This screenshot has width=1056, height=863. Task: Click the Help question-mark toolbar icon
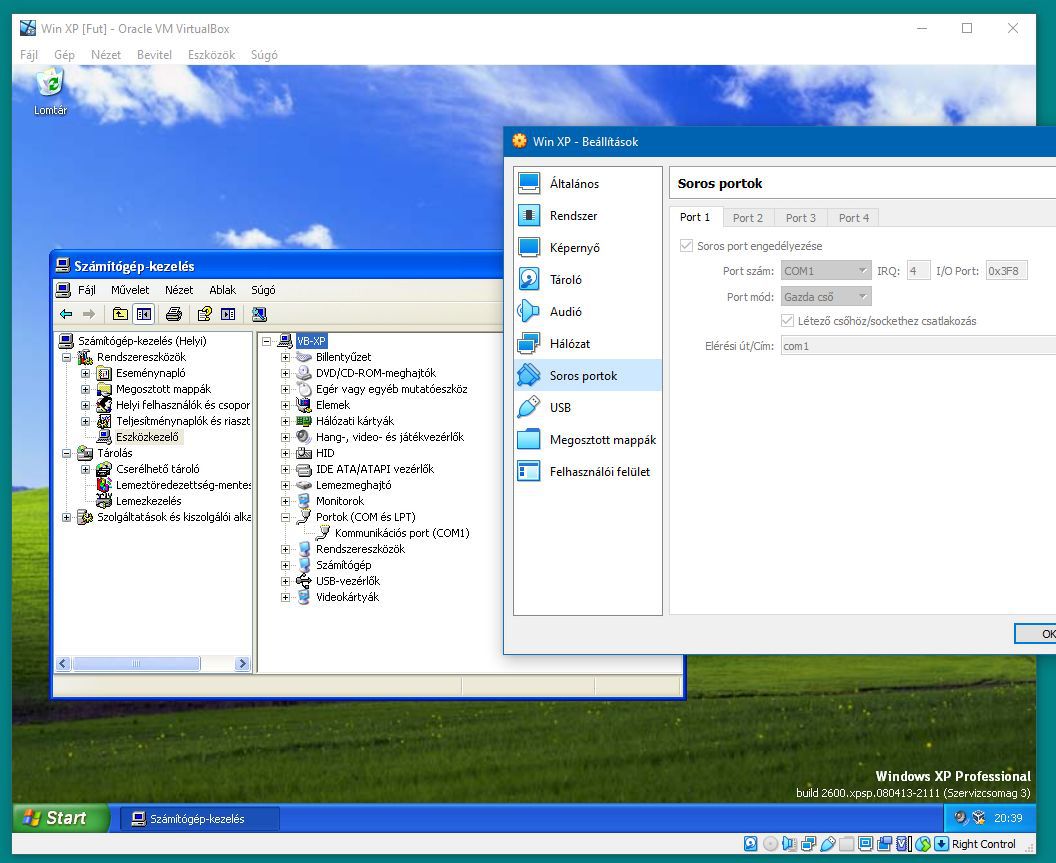[x=204, y=314]
